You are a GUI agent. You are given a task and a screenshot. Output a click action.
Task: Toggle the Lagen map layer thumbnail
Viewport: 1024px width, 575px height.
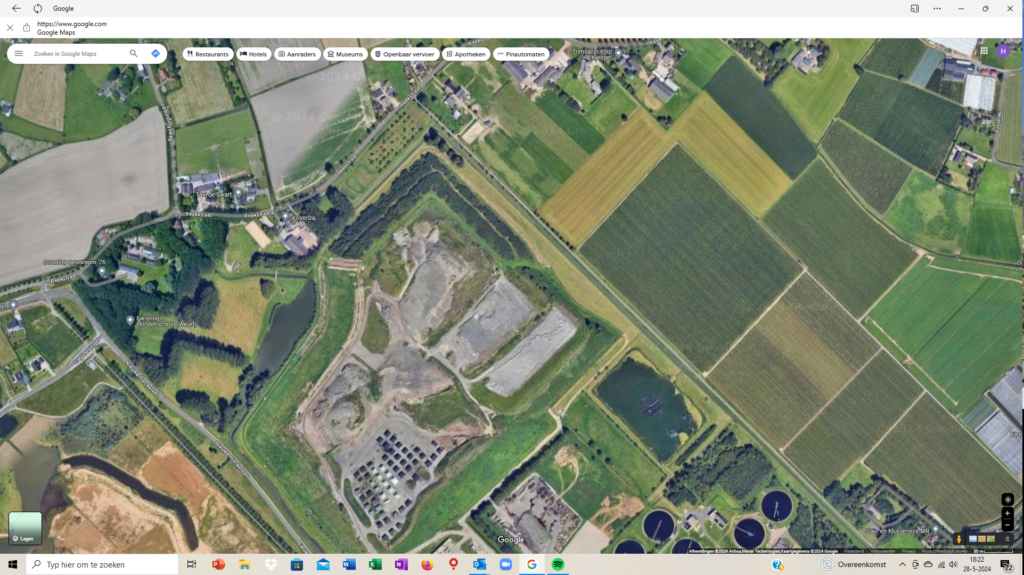click(25, 529)
